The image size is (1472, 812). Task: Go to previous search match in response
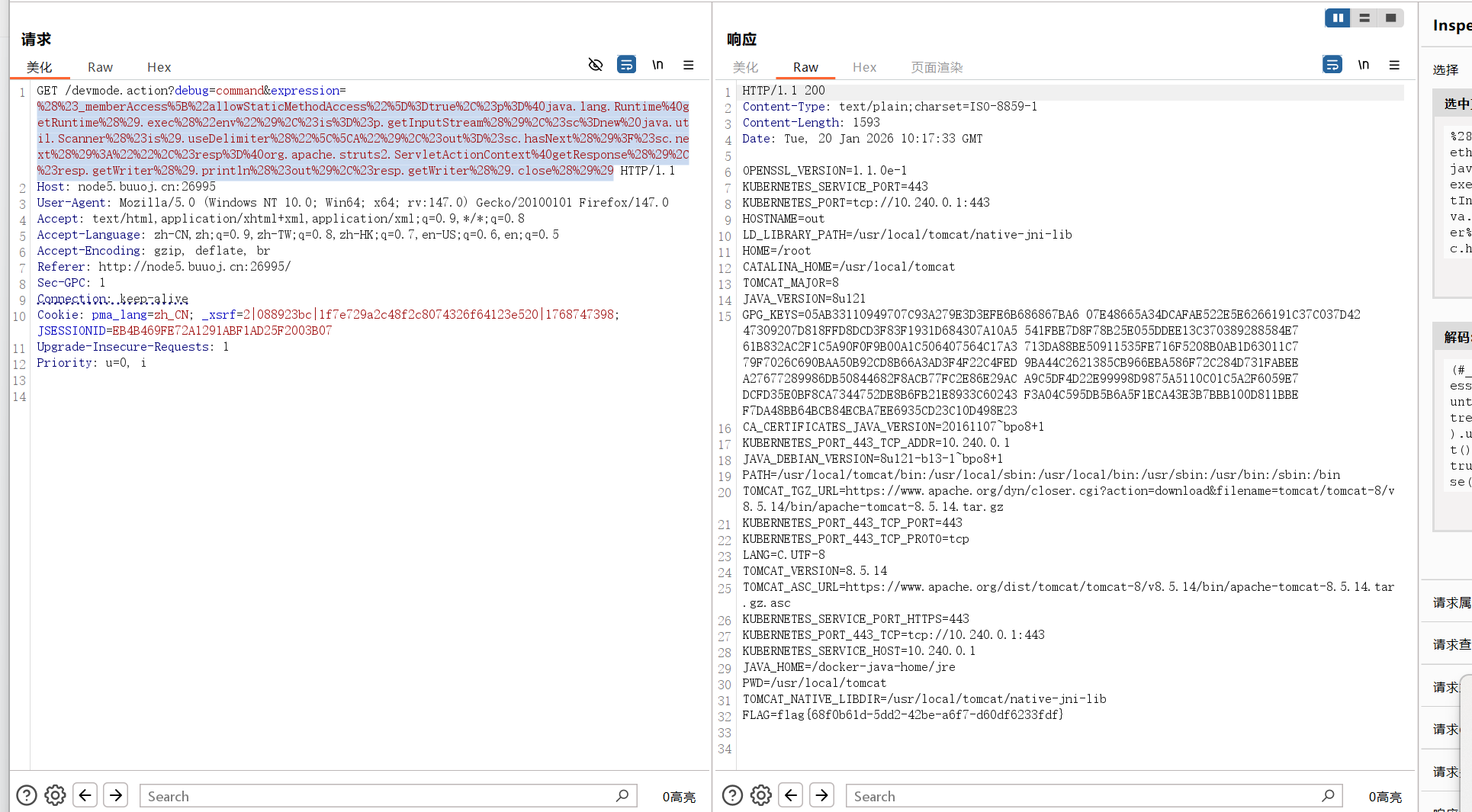(x=791, y=795)
